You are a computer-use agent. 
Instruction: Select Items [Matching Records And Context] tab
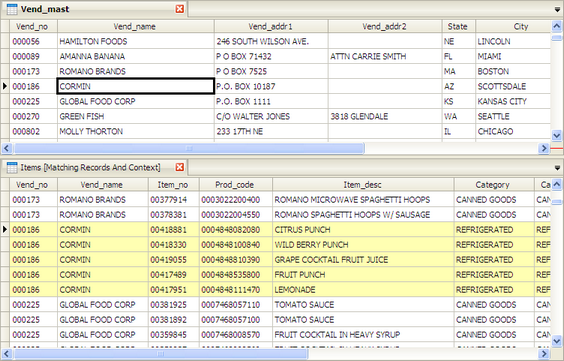tap(95, 167)
